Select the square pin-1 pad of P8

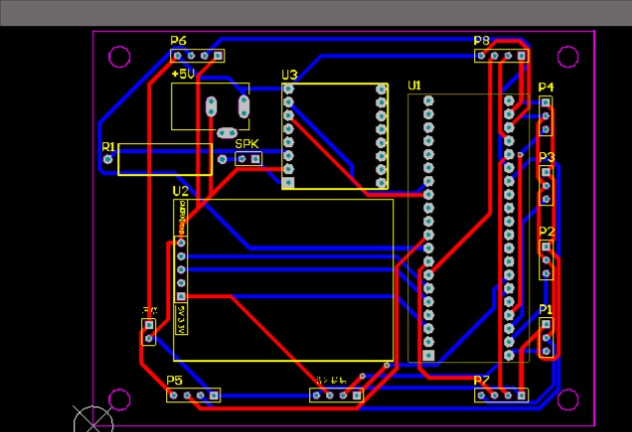pyautogui.click(x=522, y=56)
